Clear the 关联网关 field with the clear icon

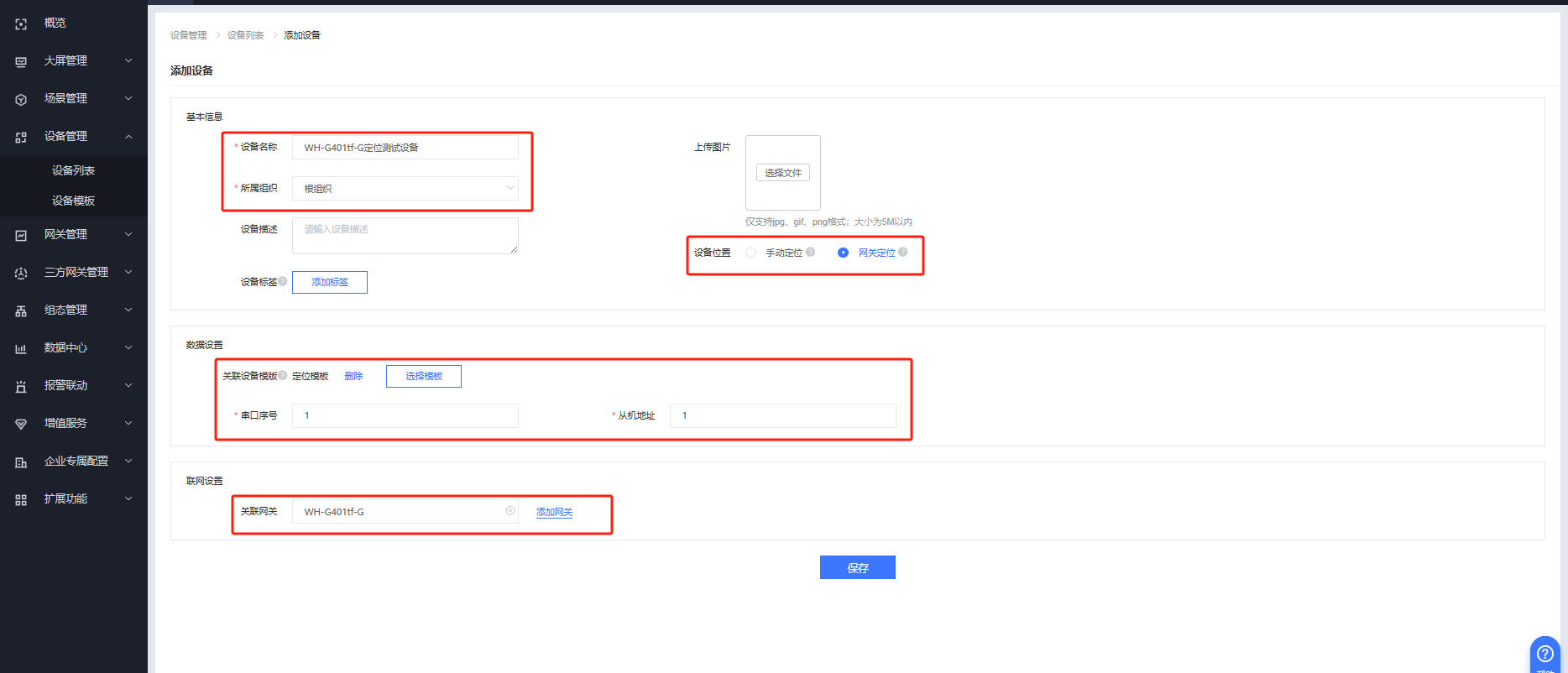[x=510, y=511]
